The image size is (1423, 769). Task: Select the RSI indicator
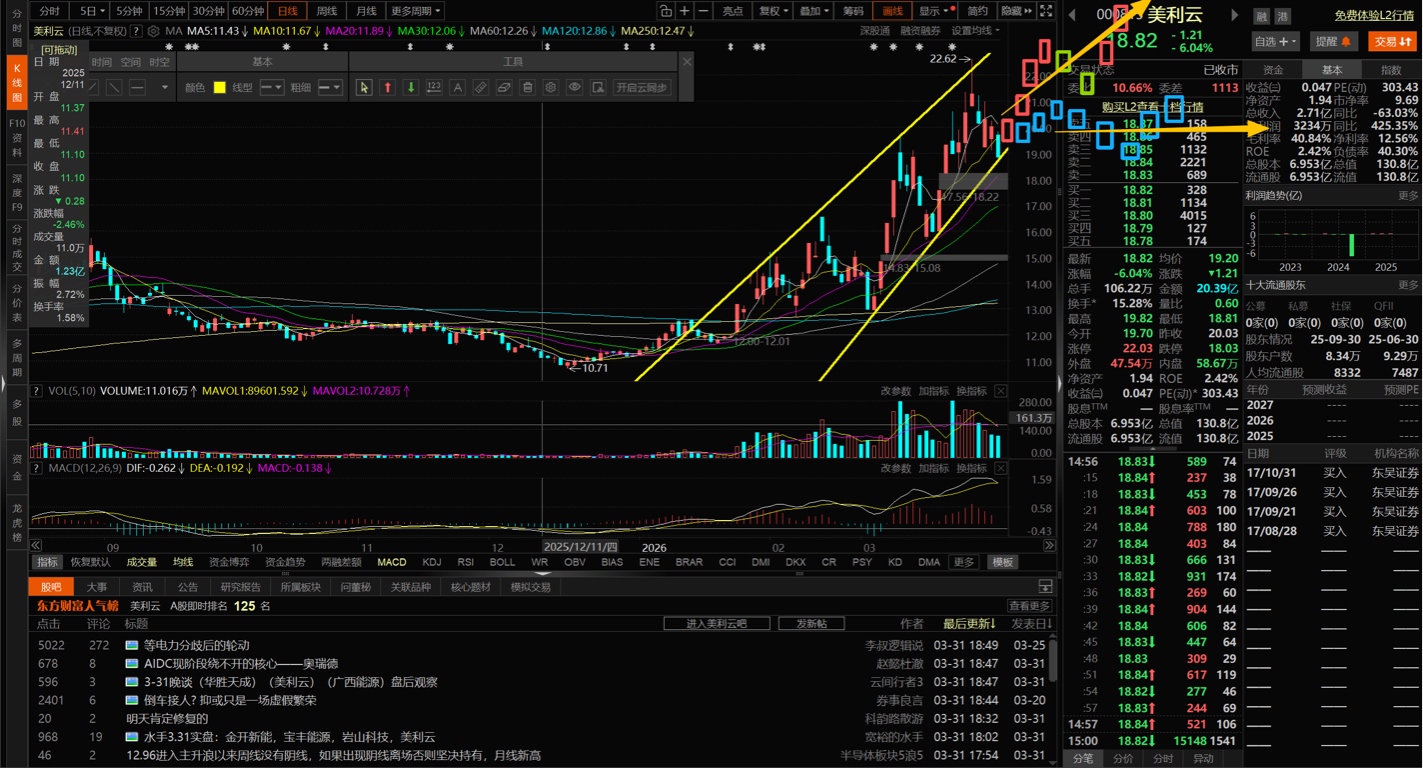click(466, 562)
